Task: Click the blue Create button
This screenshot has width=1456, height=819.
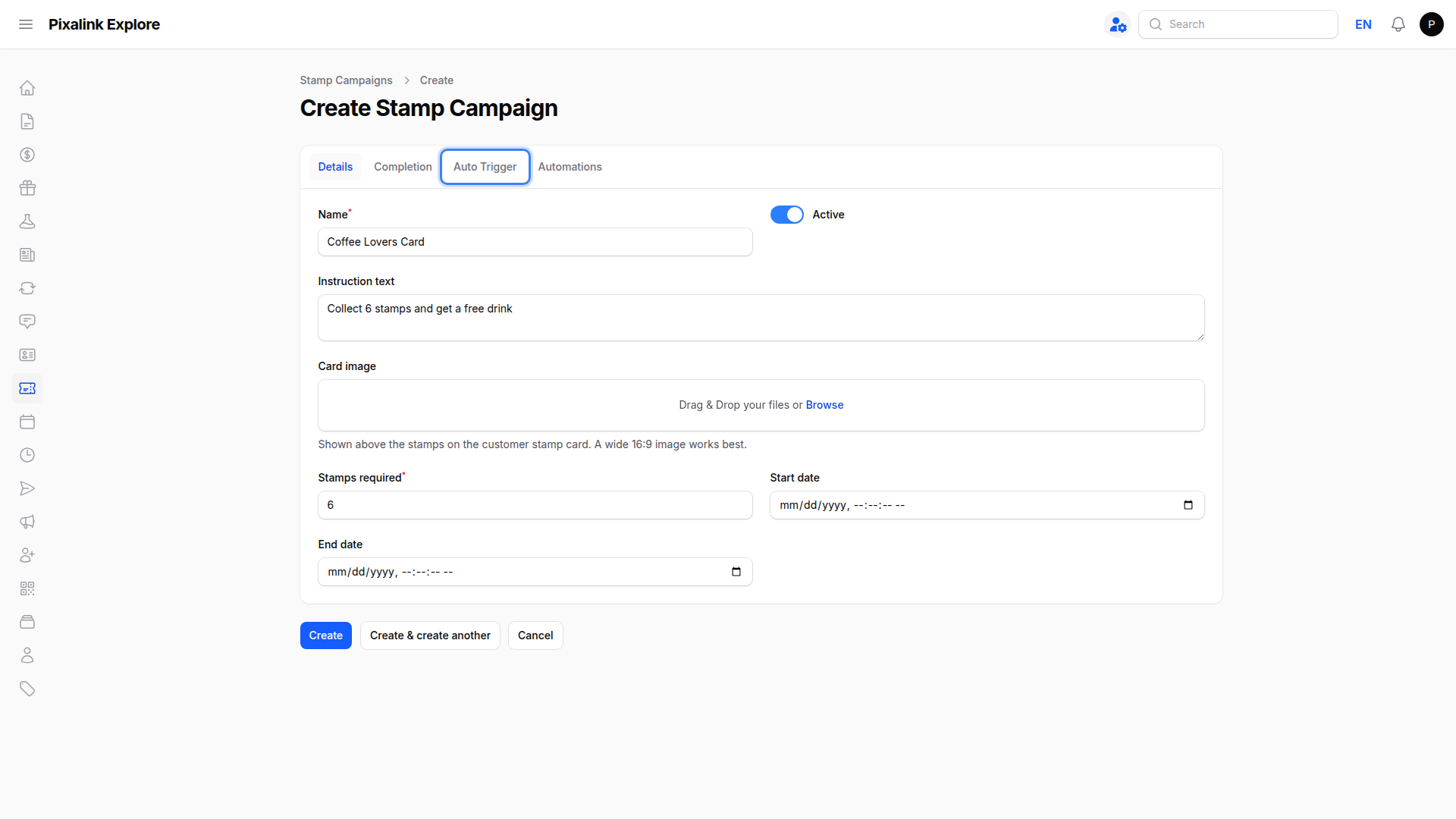Action: tap(326, 635)
